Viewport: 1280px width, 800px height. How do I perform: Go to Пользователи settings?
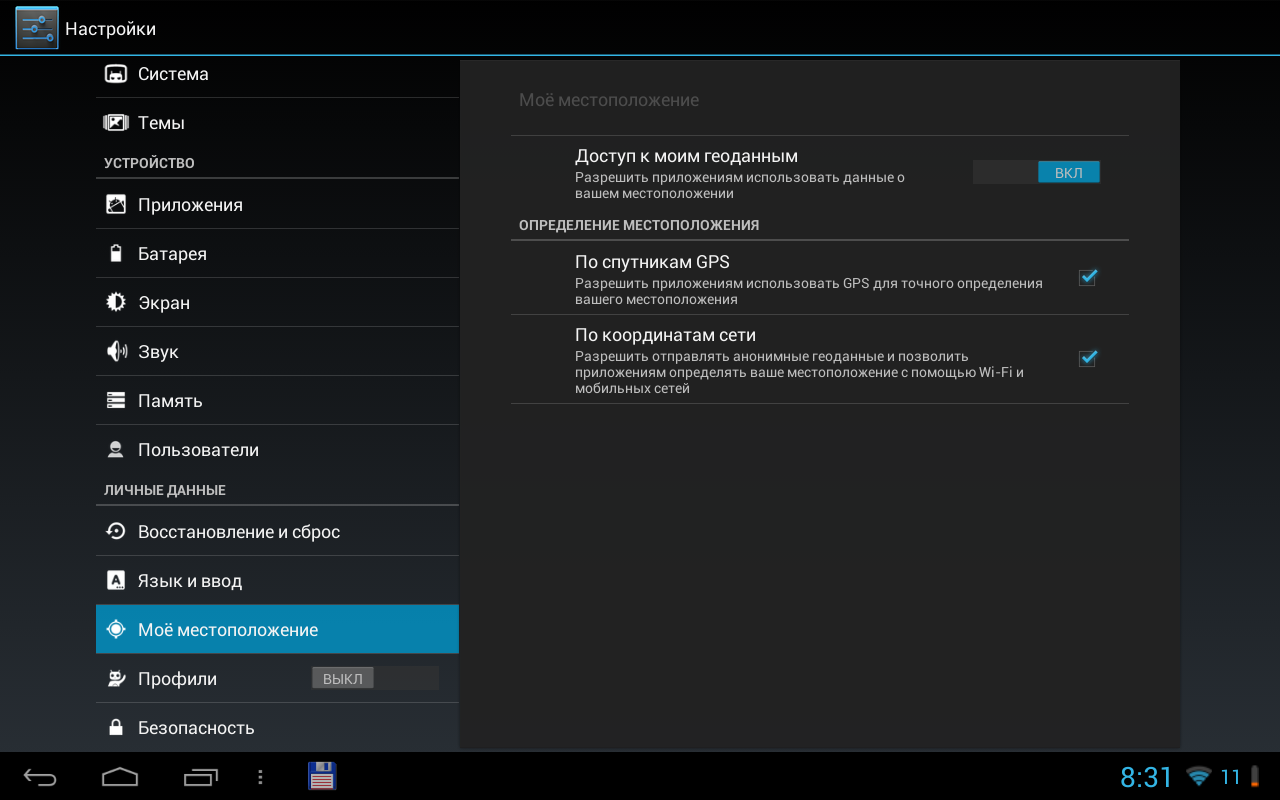(277, 450)
